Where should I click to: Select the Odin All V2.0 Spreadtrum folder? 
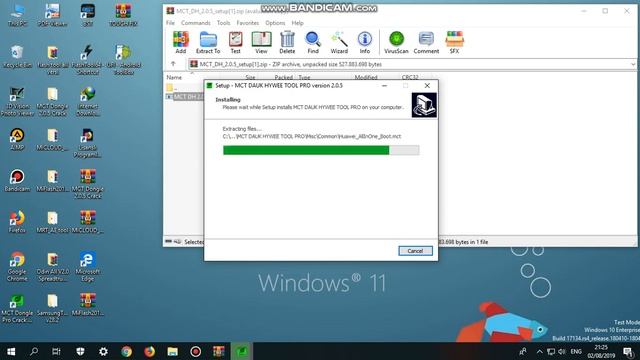[x=53, y=267]
